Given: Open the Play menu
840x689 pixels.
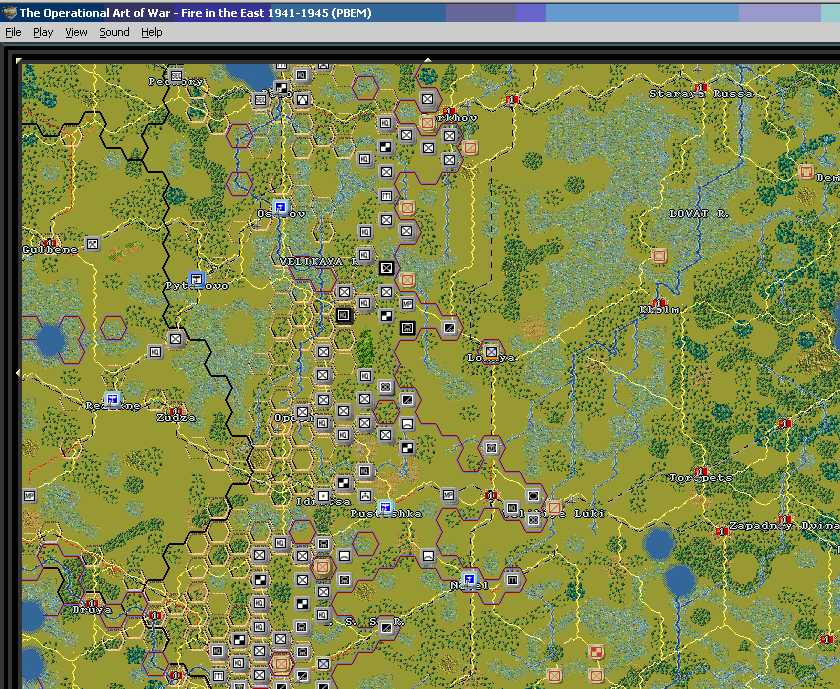Looking at the screenshot, I should coord(43,32).
